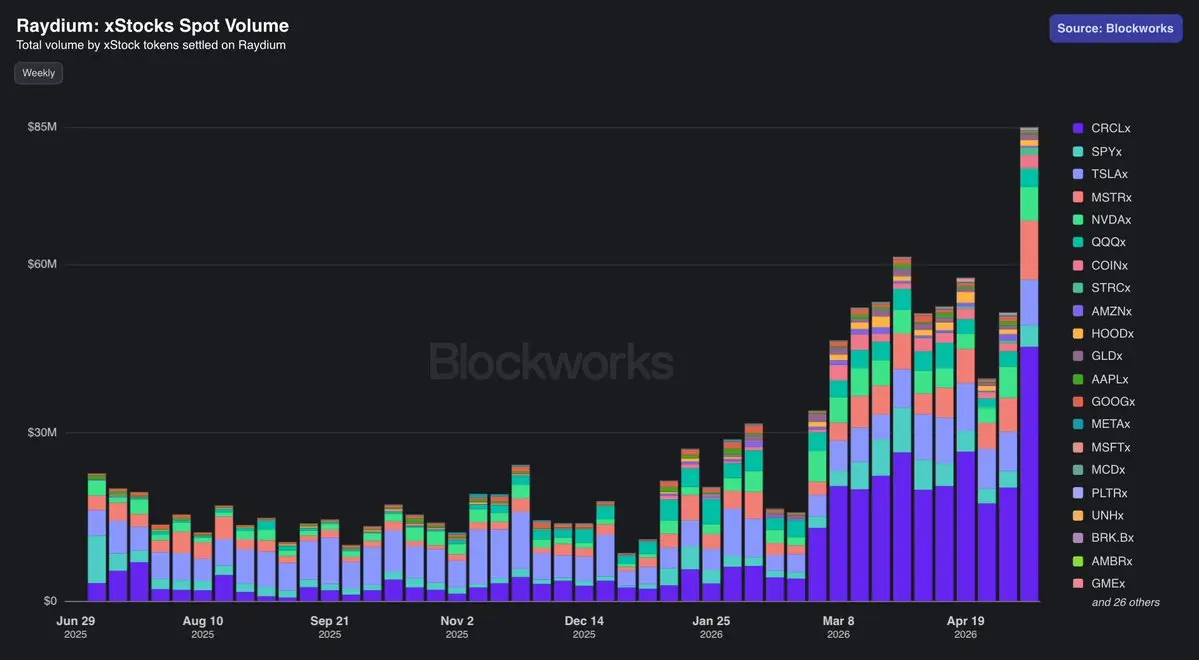1199x660 pixels.
Task: Select the PLTRx legend entry
Action: click(1100, 493)
